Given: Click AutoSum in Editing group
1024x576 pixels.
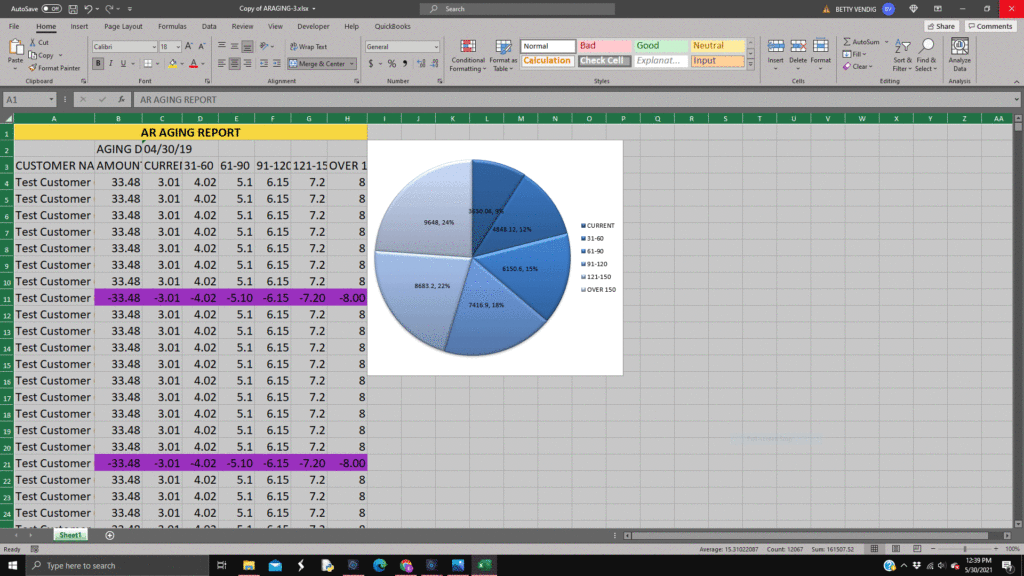Looking at the screenshot, I should point(861,42).
